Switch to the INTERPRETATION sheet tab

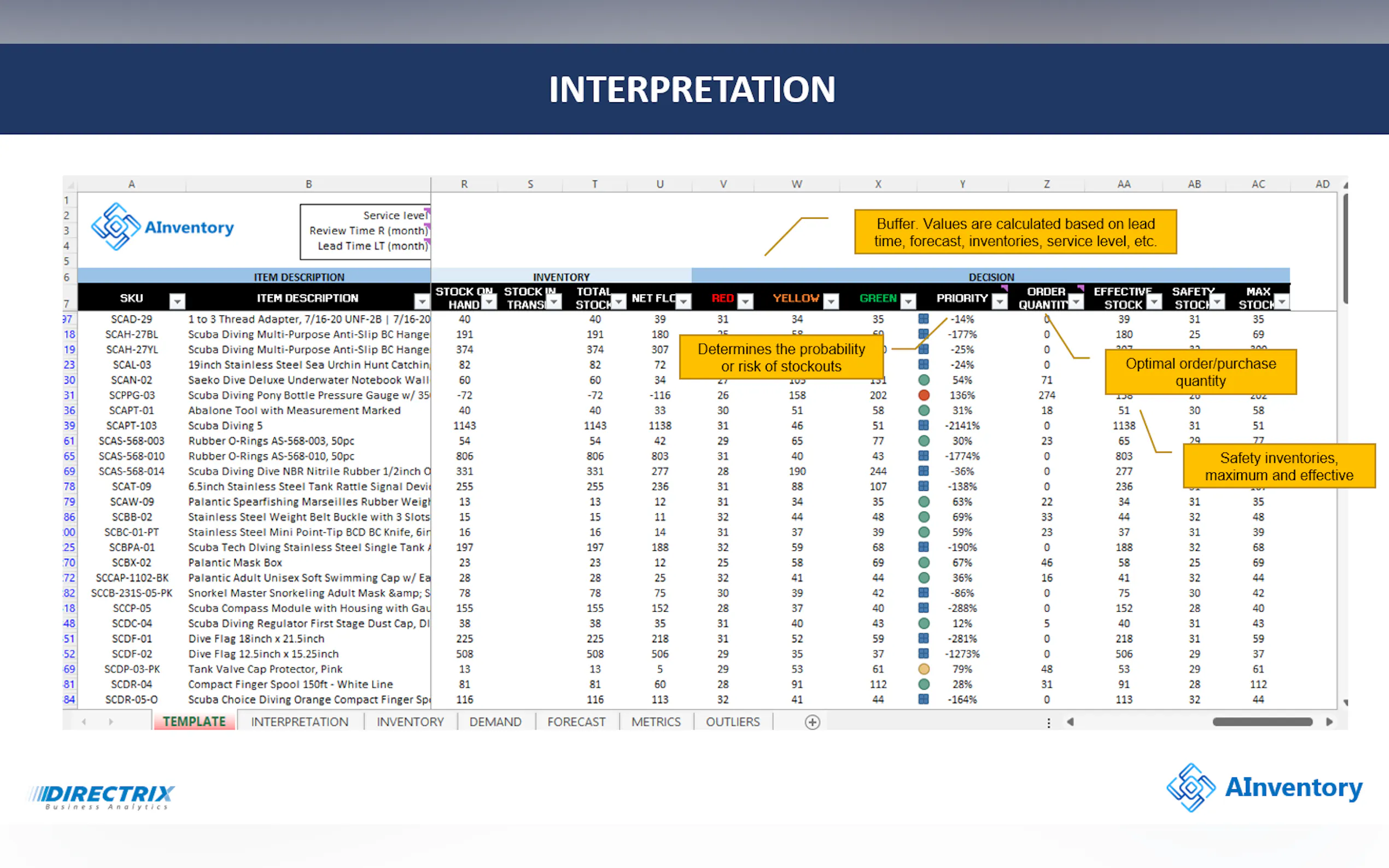pos(299,722)
